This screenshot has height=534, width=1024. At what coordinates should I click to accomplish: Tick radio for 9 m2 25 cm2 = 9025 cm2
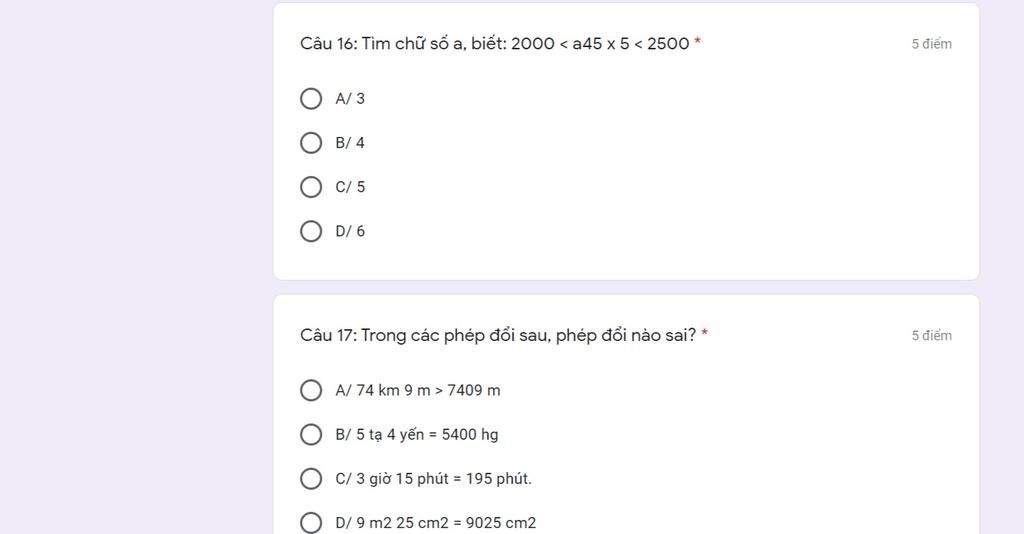pos(311,523)
